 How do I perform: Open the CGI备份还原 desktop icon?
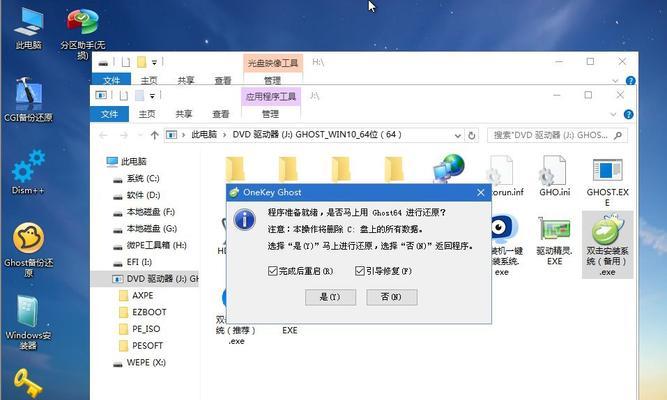(29, 99)
